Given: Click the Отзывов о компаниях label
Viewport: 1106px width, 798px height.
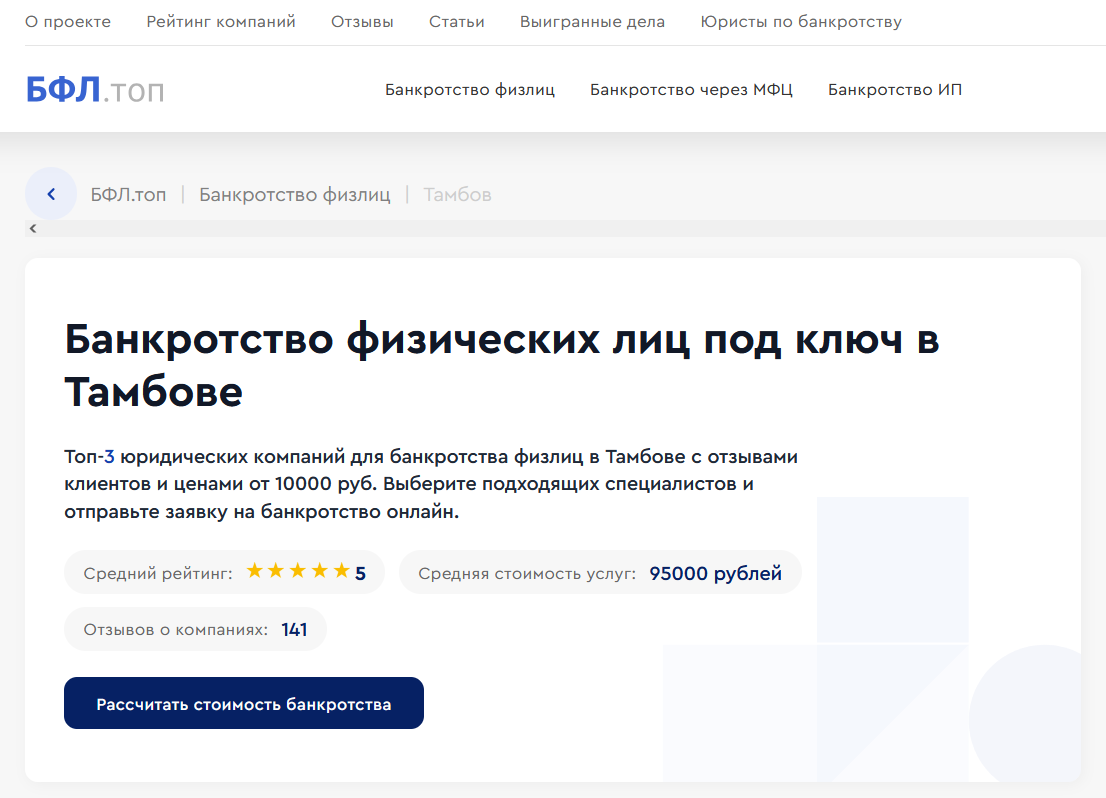Looking at the screenshot, I should coord(176,629).
